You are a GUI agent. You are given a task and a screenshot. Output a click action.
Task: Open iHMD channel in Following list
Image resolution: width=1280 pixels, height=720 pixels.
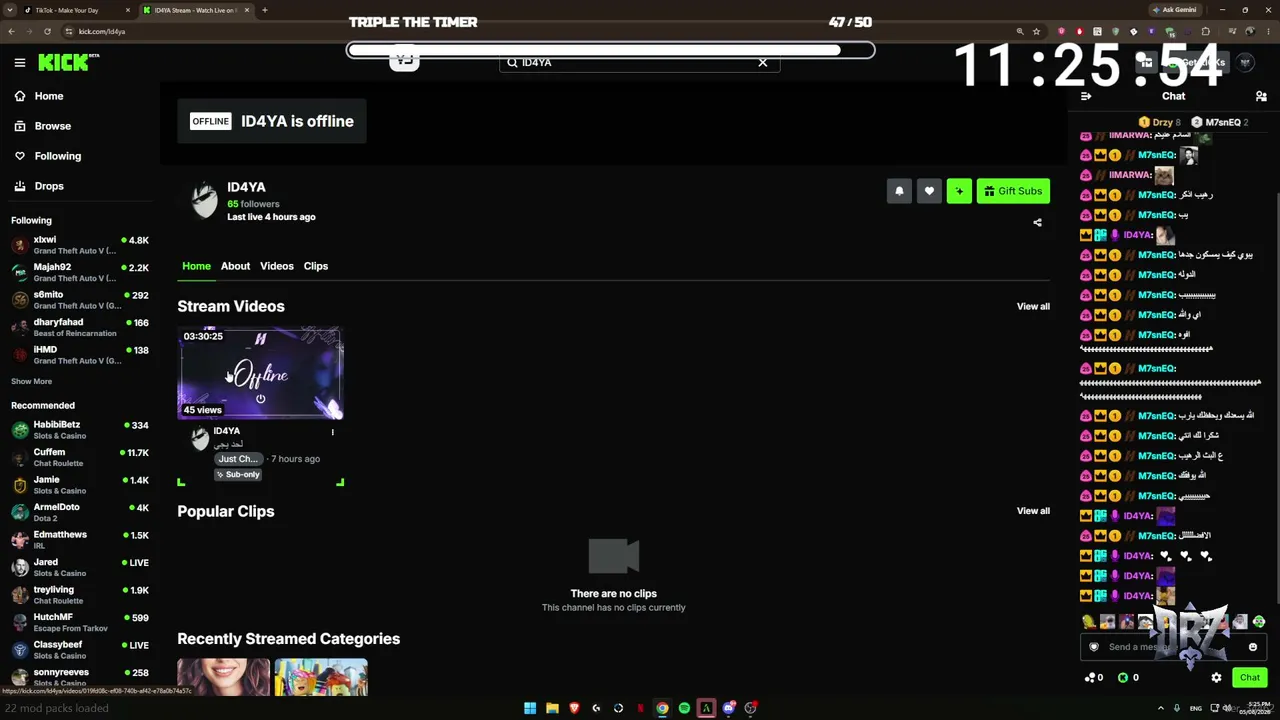tap(80, 355)
